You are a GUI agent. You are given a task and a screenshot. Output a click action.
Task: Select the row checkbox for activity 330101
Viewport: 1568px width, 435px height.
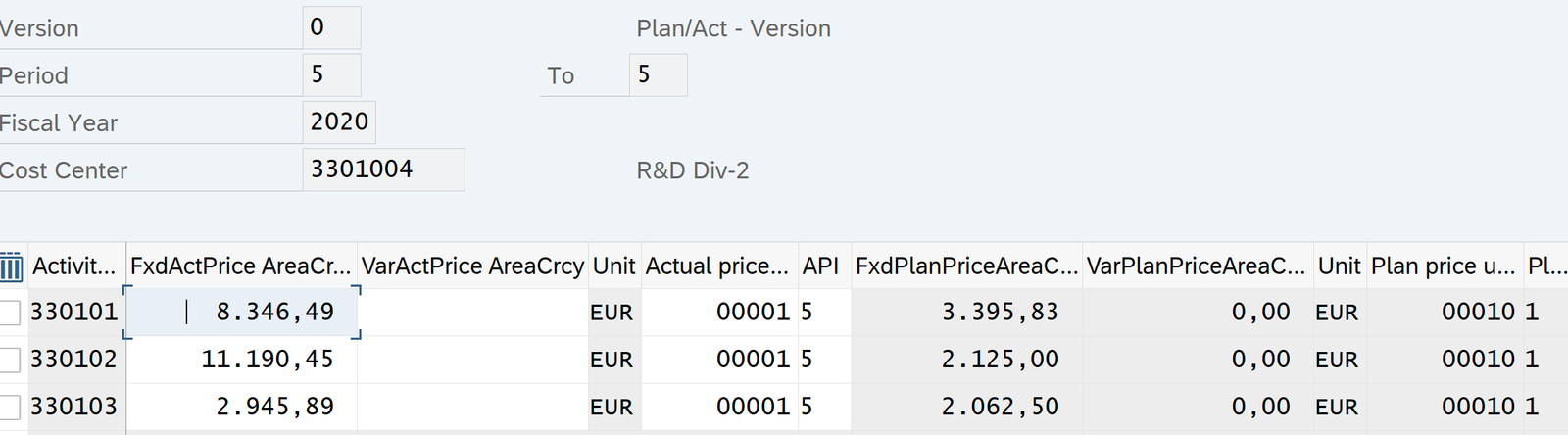[10, 313]
